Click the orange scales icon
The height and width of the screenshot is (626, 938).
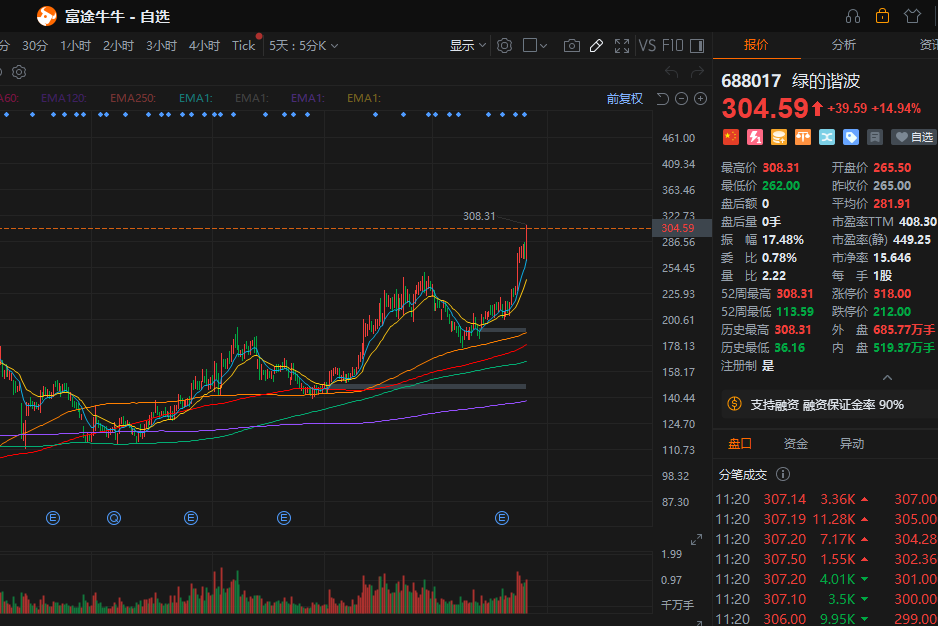coord(803,137)
